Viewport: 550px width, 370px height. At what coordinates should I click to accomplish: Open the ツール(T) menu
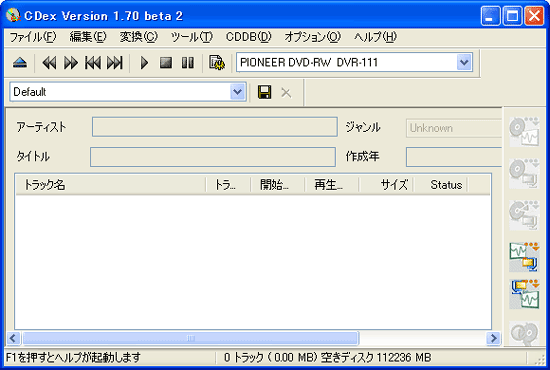(x=192, y=37)
